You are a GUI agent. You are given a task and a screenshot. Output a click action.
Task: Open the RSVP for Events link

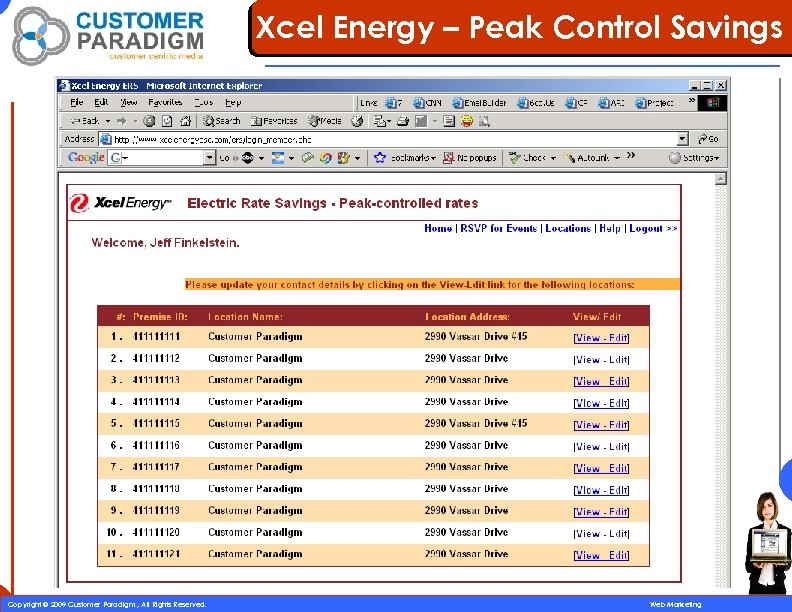(499, 228)
